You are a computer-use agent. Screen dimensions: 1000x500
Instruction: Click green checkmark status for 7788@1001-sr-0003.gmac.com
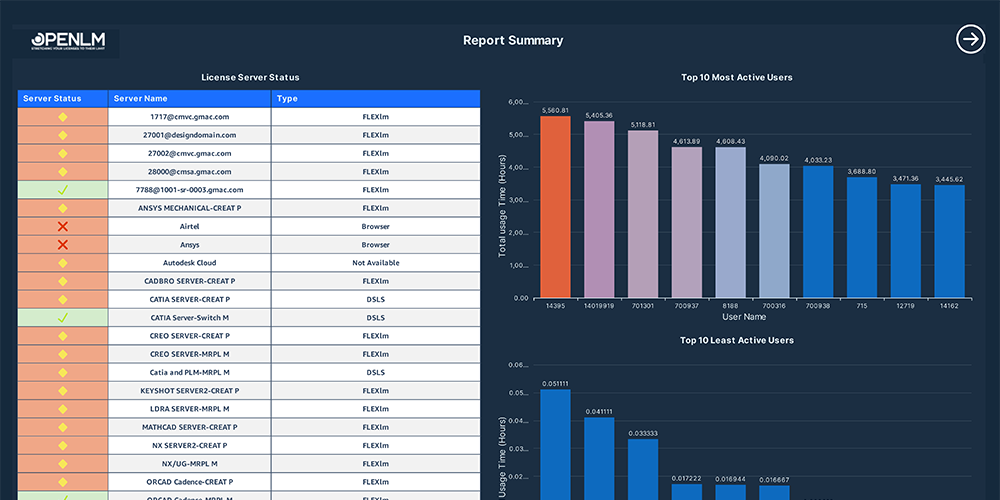[62, 190]
